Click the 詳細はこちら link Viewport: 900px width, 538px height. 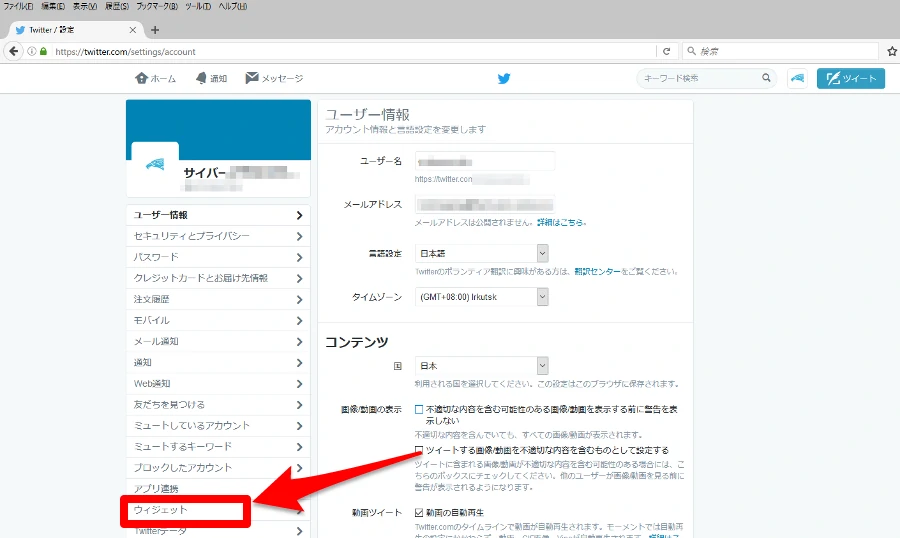(561, 222)
